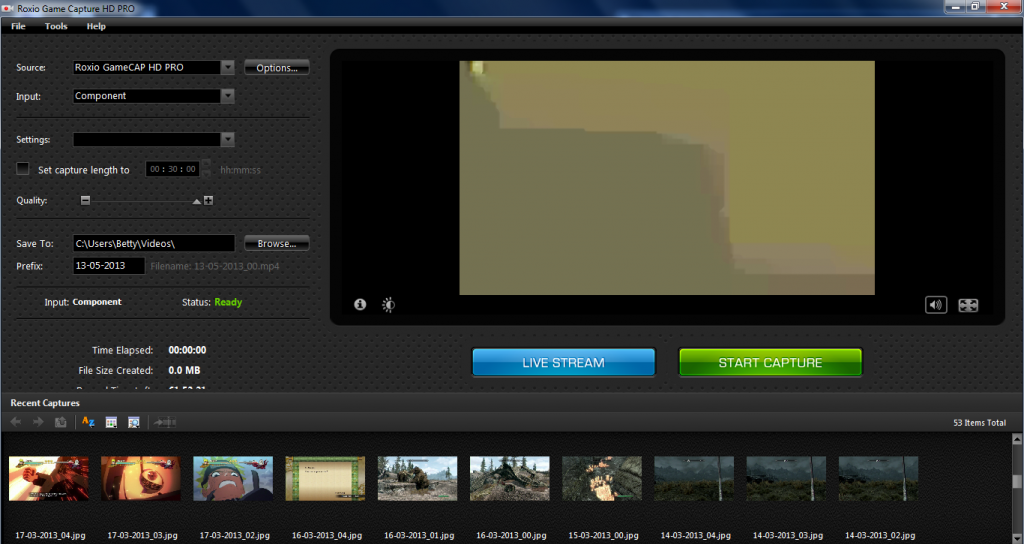The image size is (1024, 544).
Task: Click the Browse... button
Action: coord(277,243)
